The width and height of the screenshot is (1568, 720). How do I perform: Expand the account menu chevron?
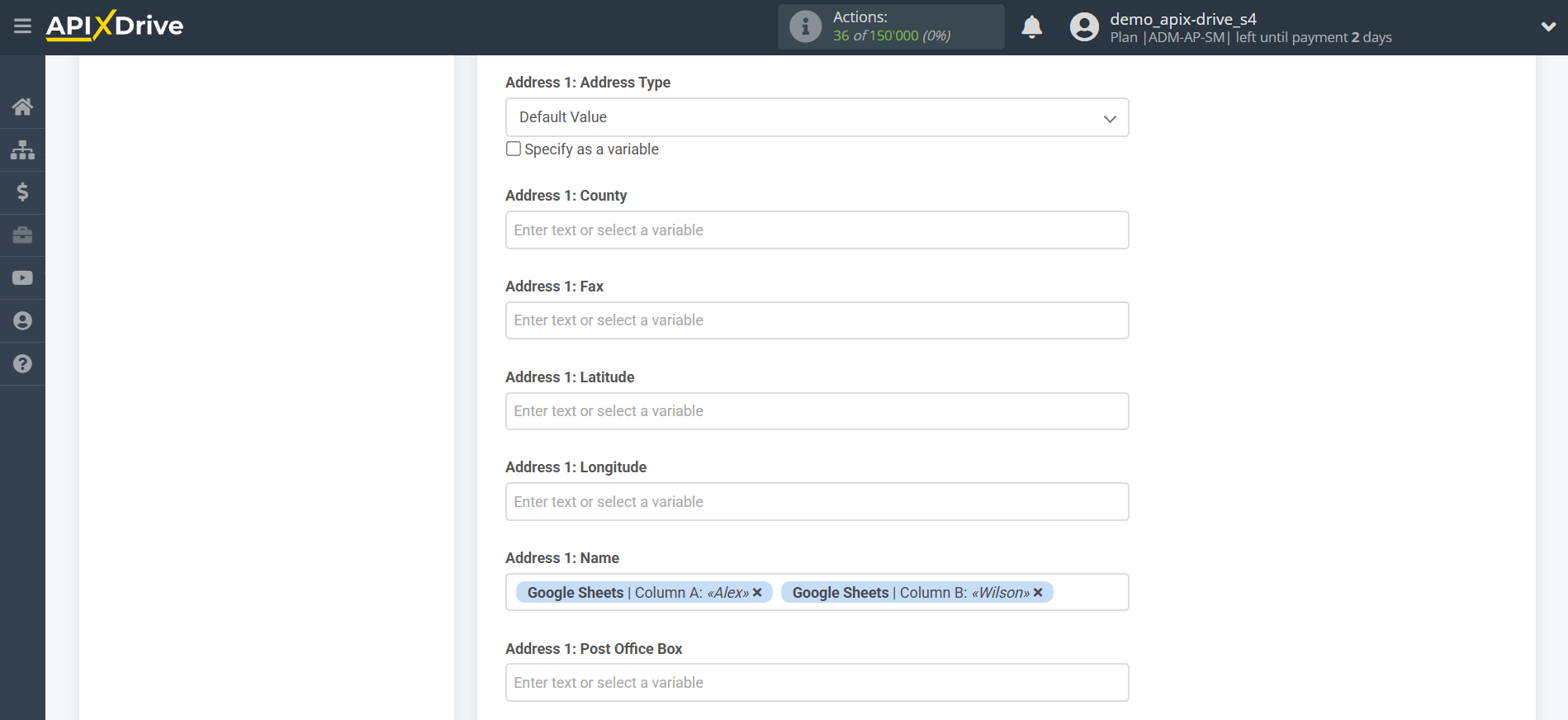point(1548,26)
